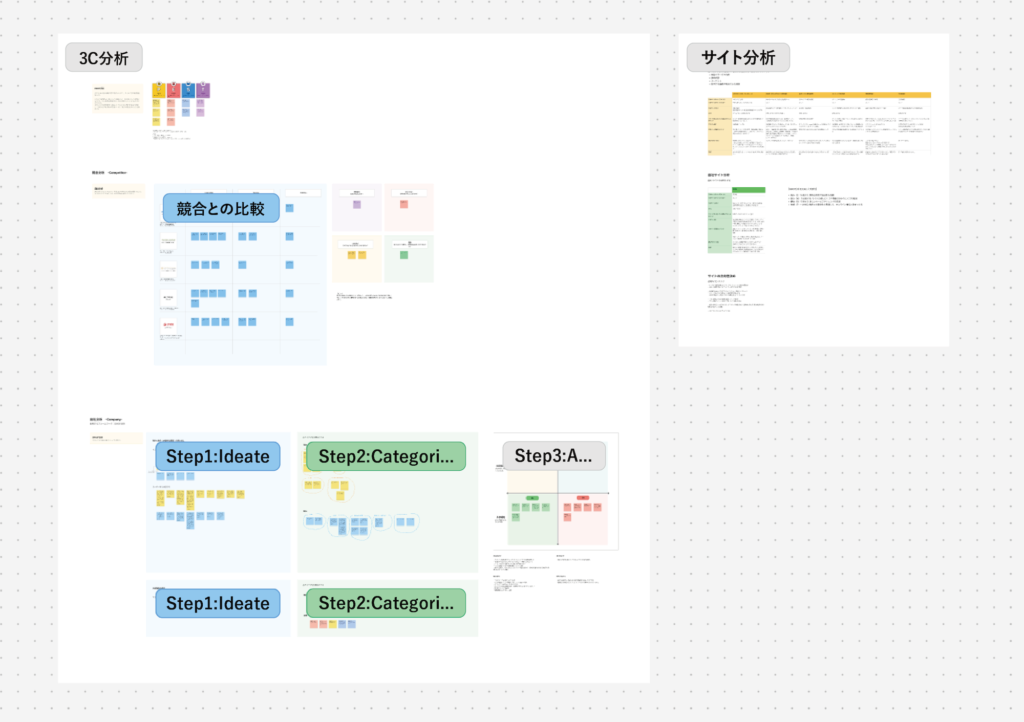1024x722 pixels.
Task: Click the blue header card under 3C分析
Action: (x=188, y=89)
